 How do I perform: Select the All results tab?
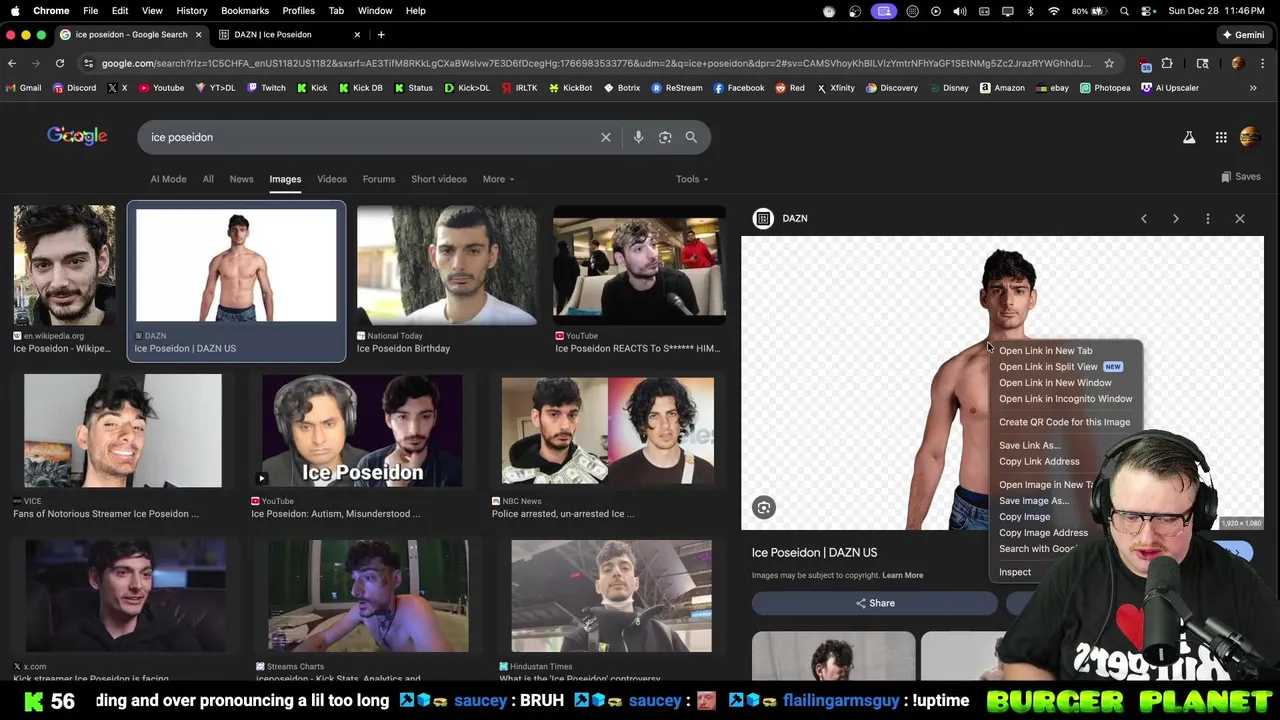point(208,179)
